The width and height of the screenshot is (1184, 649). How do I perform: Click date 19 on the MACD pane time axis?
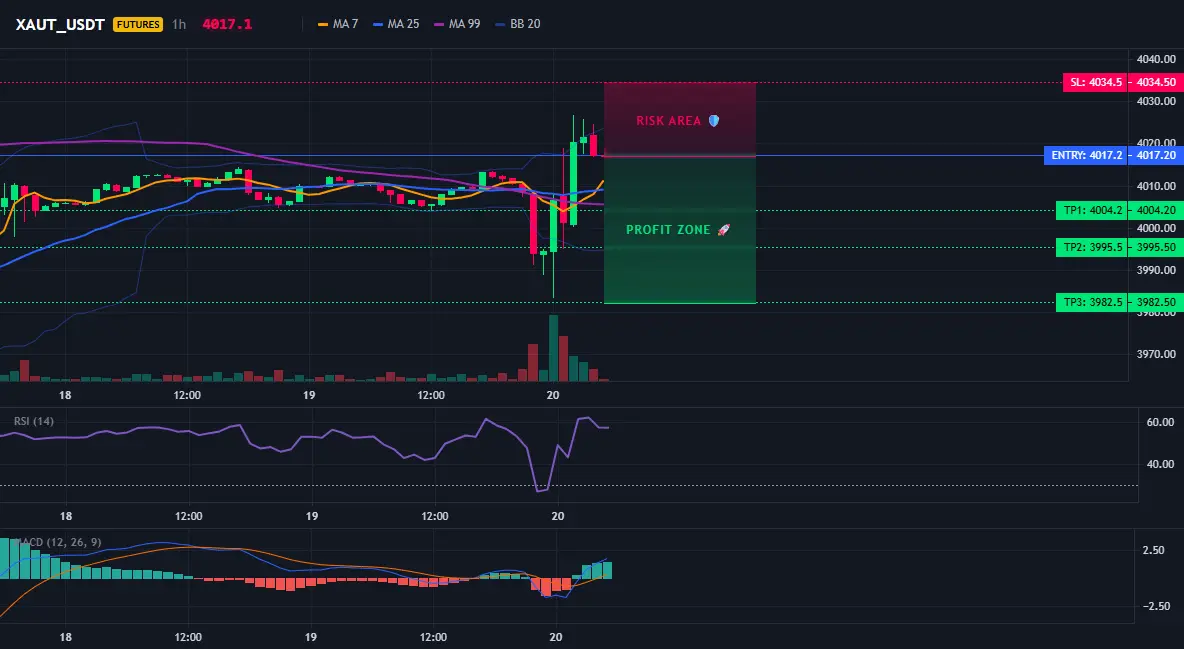point(311,637)
